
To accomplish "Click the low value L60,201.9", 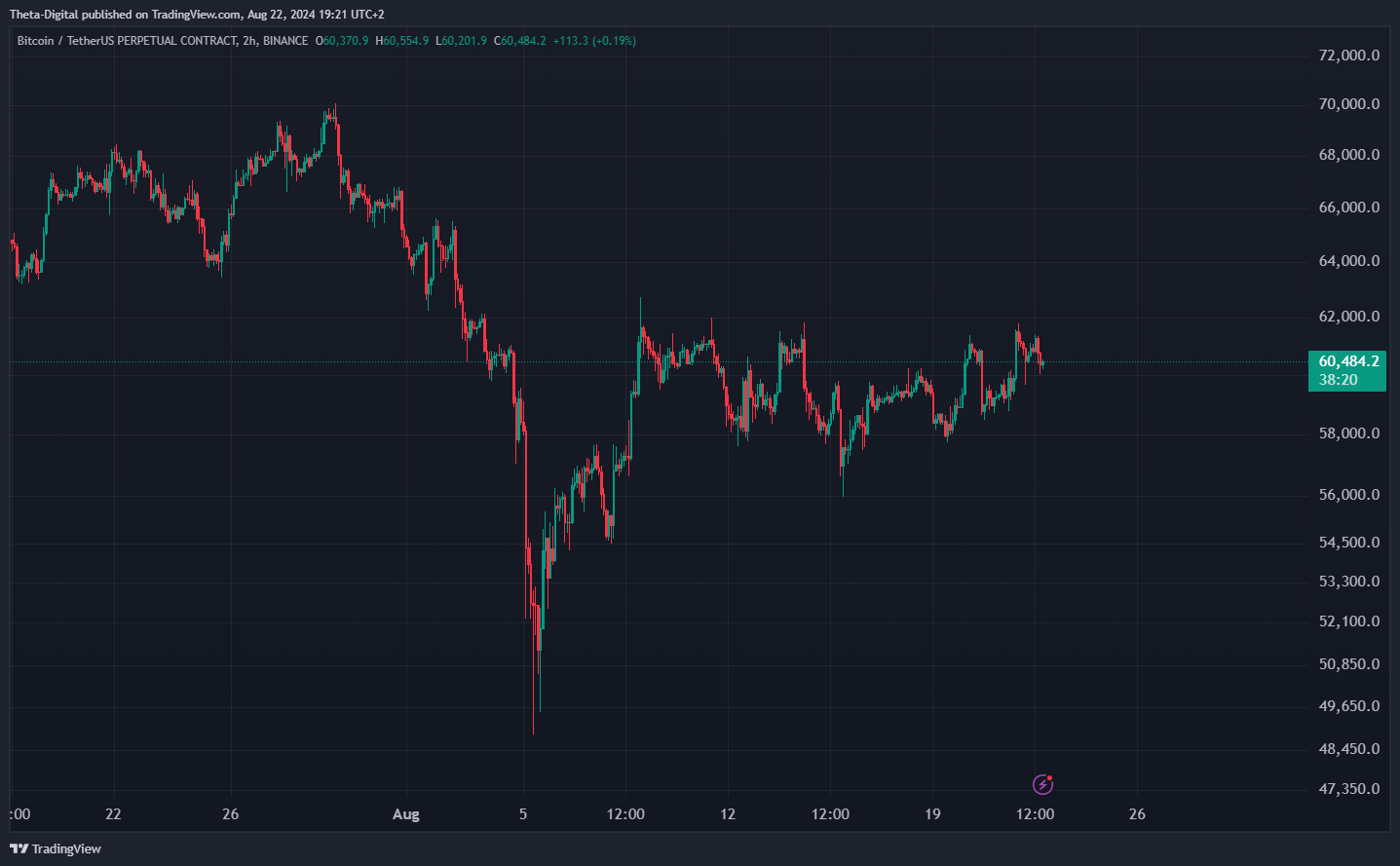I will pyautogui.click(x=461, y=41).
